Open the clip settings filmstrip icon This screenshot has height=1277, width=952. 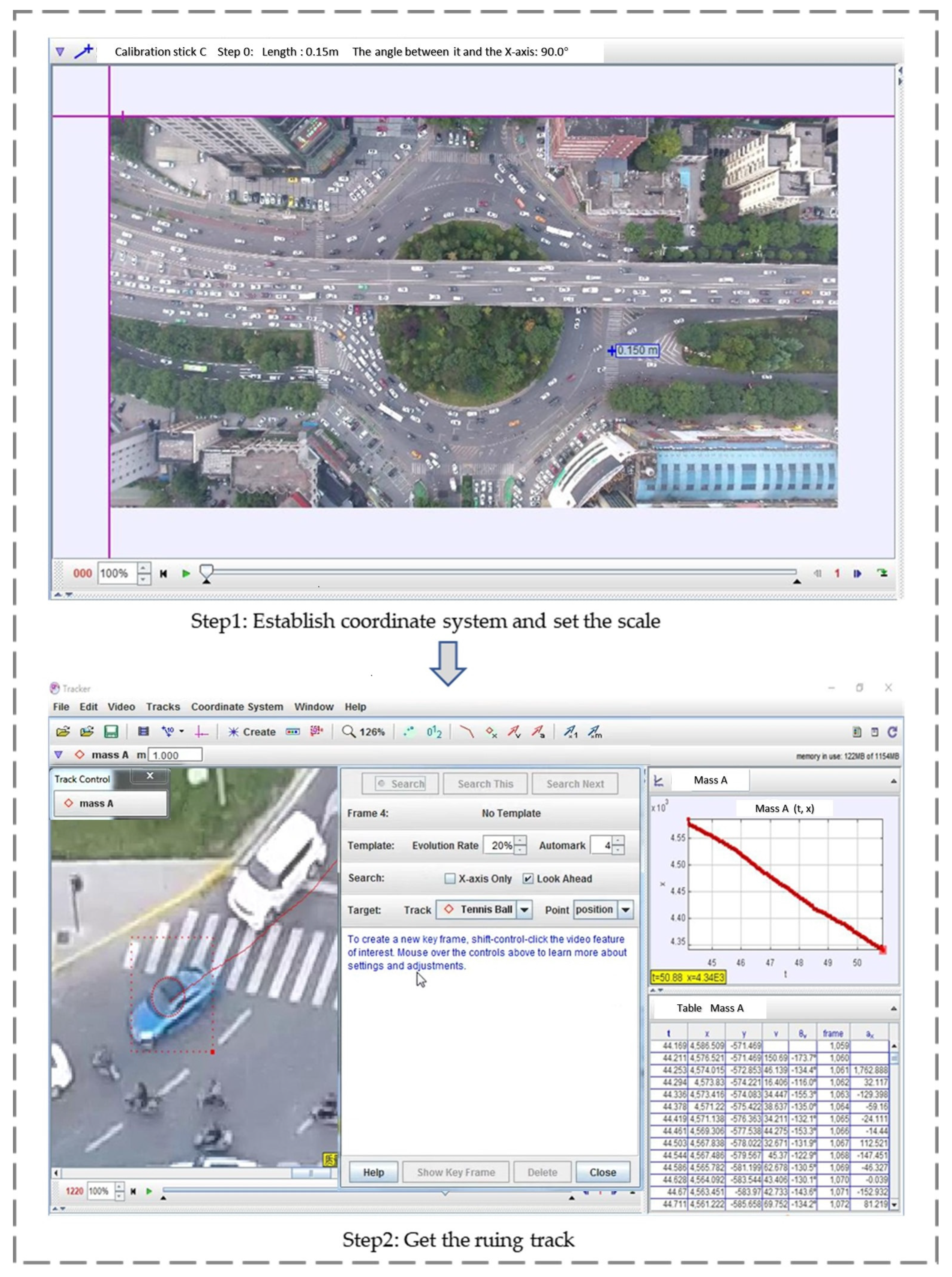pyautogui.click(x=144, y=731)
